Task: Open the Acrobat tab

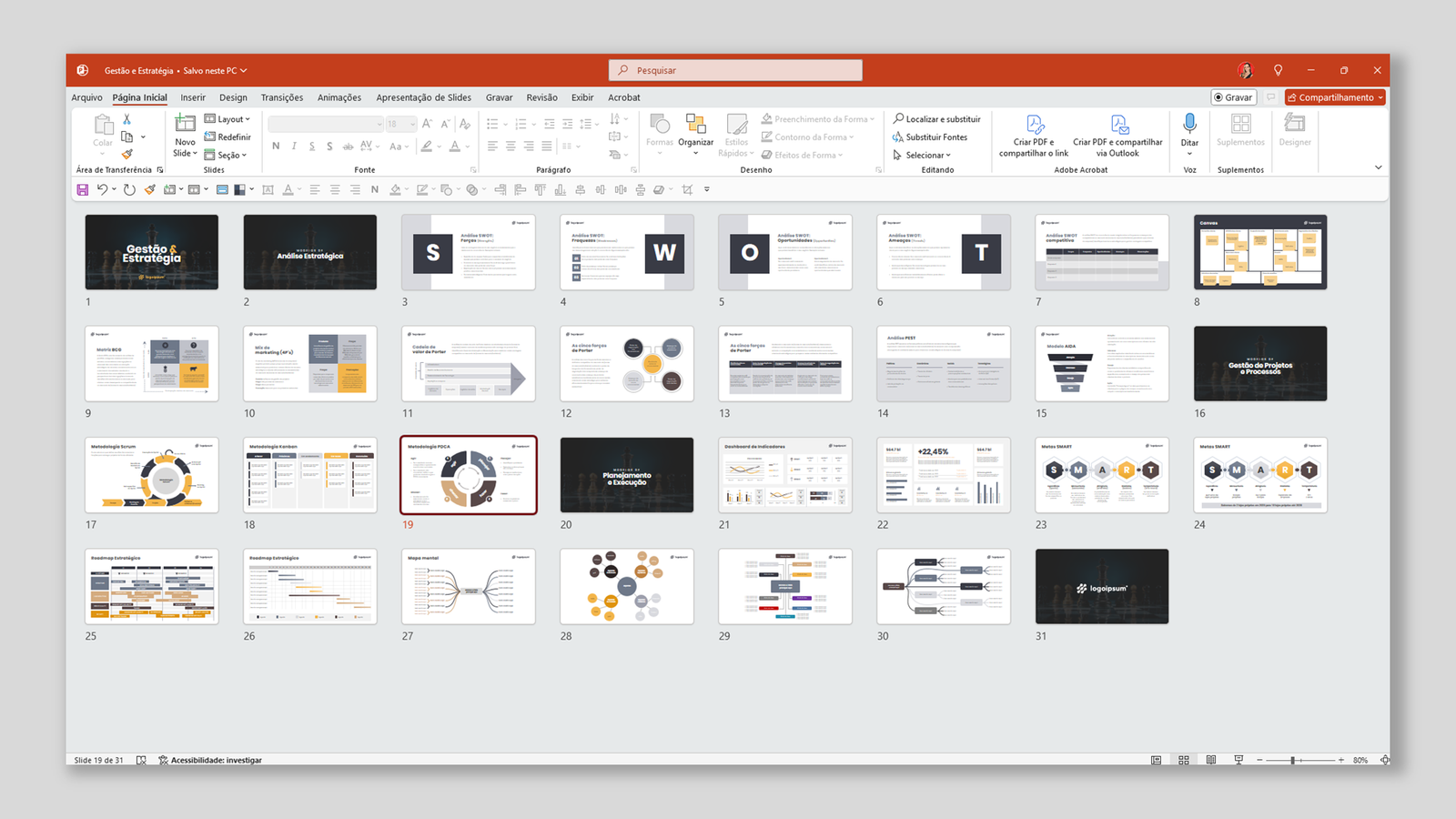Action: 624,97
